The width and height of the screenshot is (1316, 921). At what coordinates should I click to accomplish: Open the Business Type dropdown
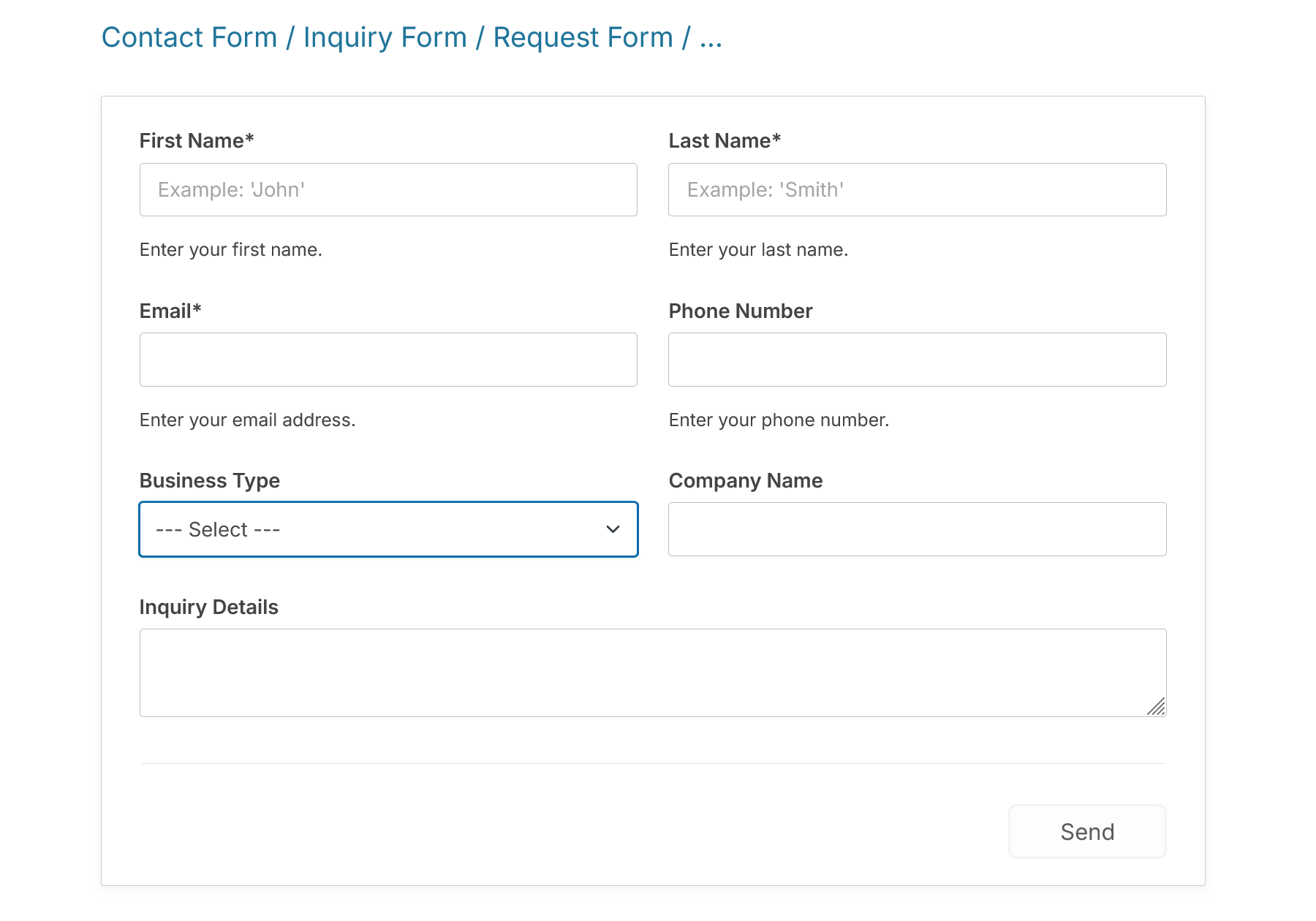388,529
